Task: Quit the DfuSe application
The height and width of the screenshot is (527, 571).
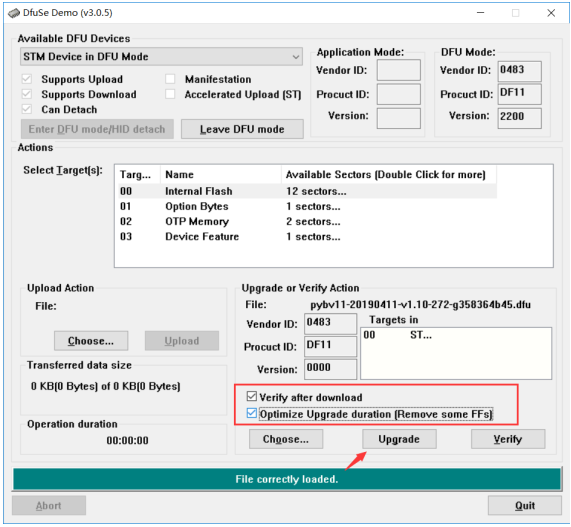Action: [x=525, y=506]
